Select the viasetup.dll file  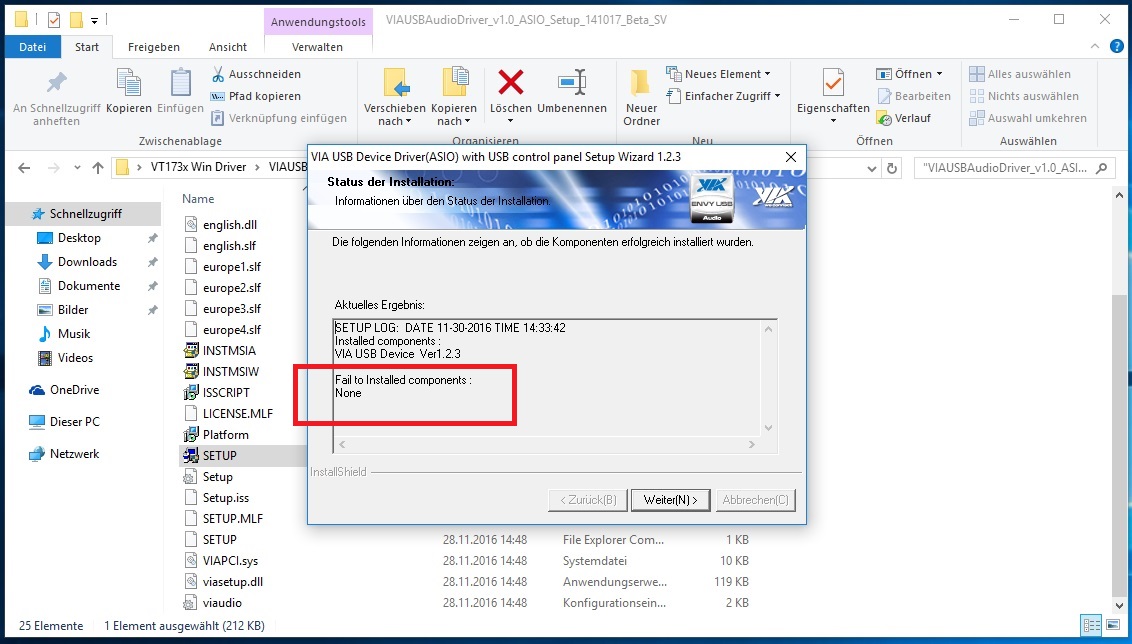point(232,581)
